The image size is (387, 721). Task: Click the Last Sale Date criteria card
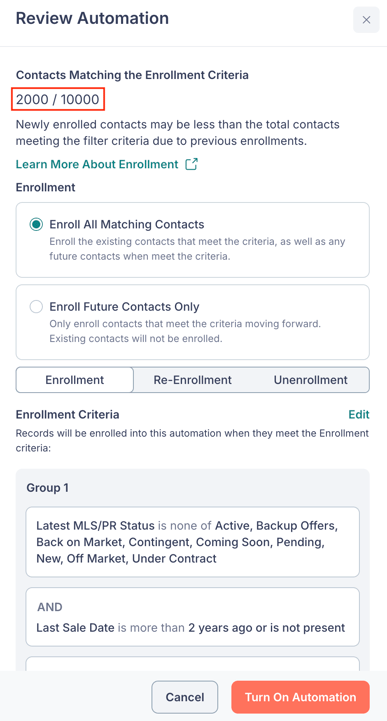[x=193, y=617]
